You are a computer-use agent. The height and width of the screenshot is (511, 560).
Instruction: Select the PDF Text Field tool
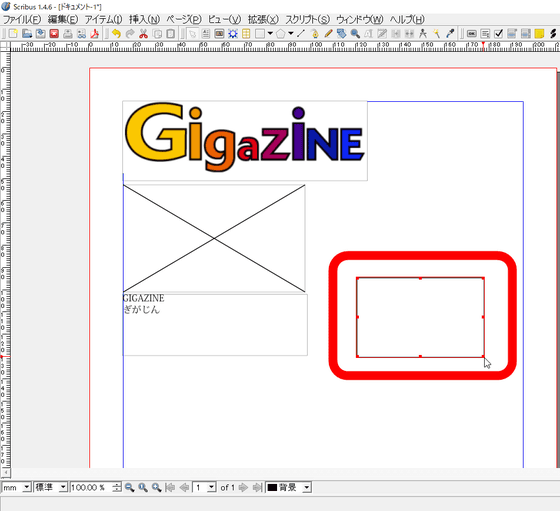tap(485, 34)
